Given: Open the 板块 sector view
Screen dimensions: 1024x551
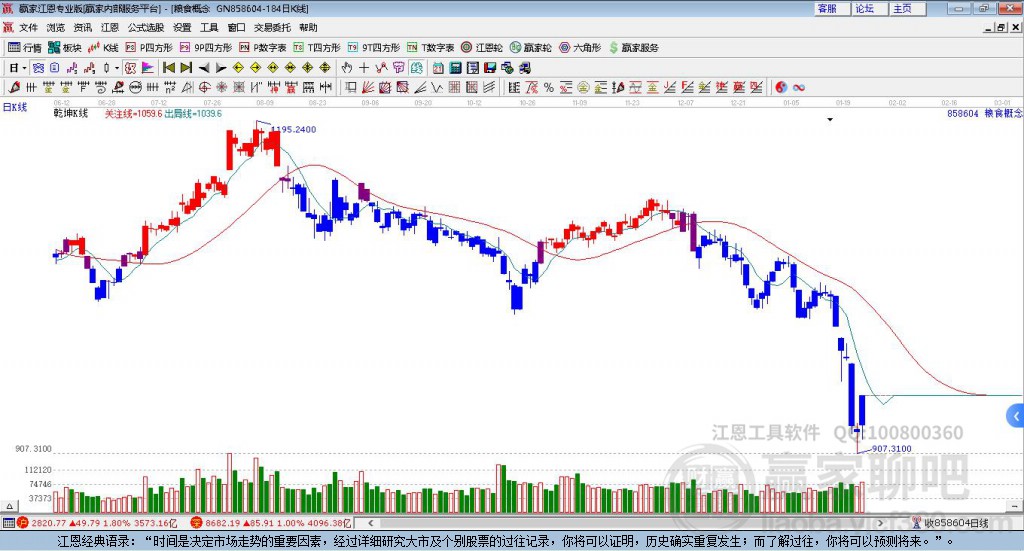Looking at the screenshot, I should (64, 48).
